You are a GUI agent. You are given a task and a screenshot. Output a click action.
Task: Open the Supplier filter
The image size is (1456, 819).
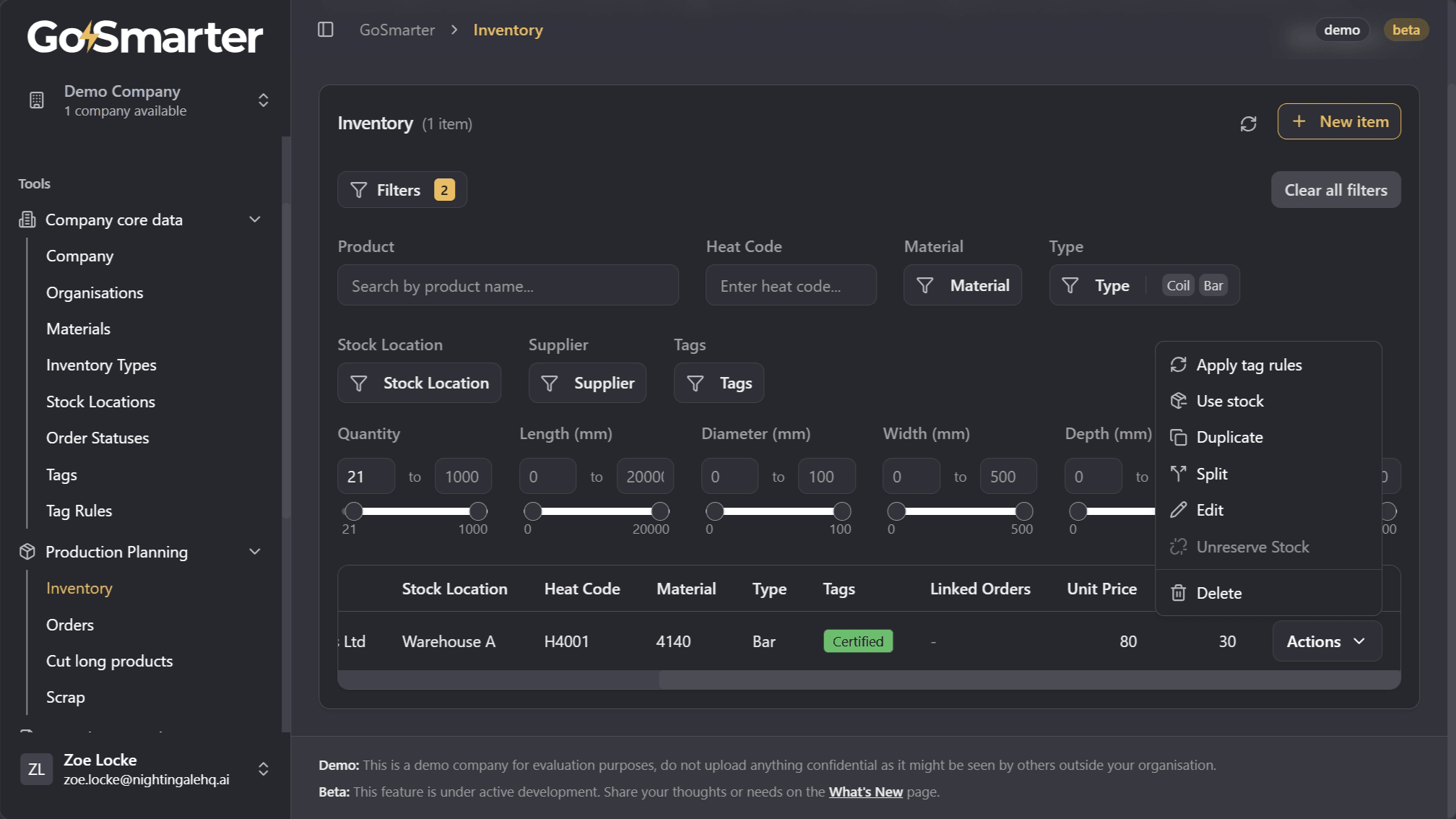coord(587,383)
